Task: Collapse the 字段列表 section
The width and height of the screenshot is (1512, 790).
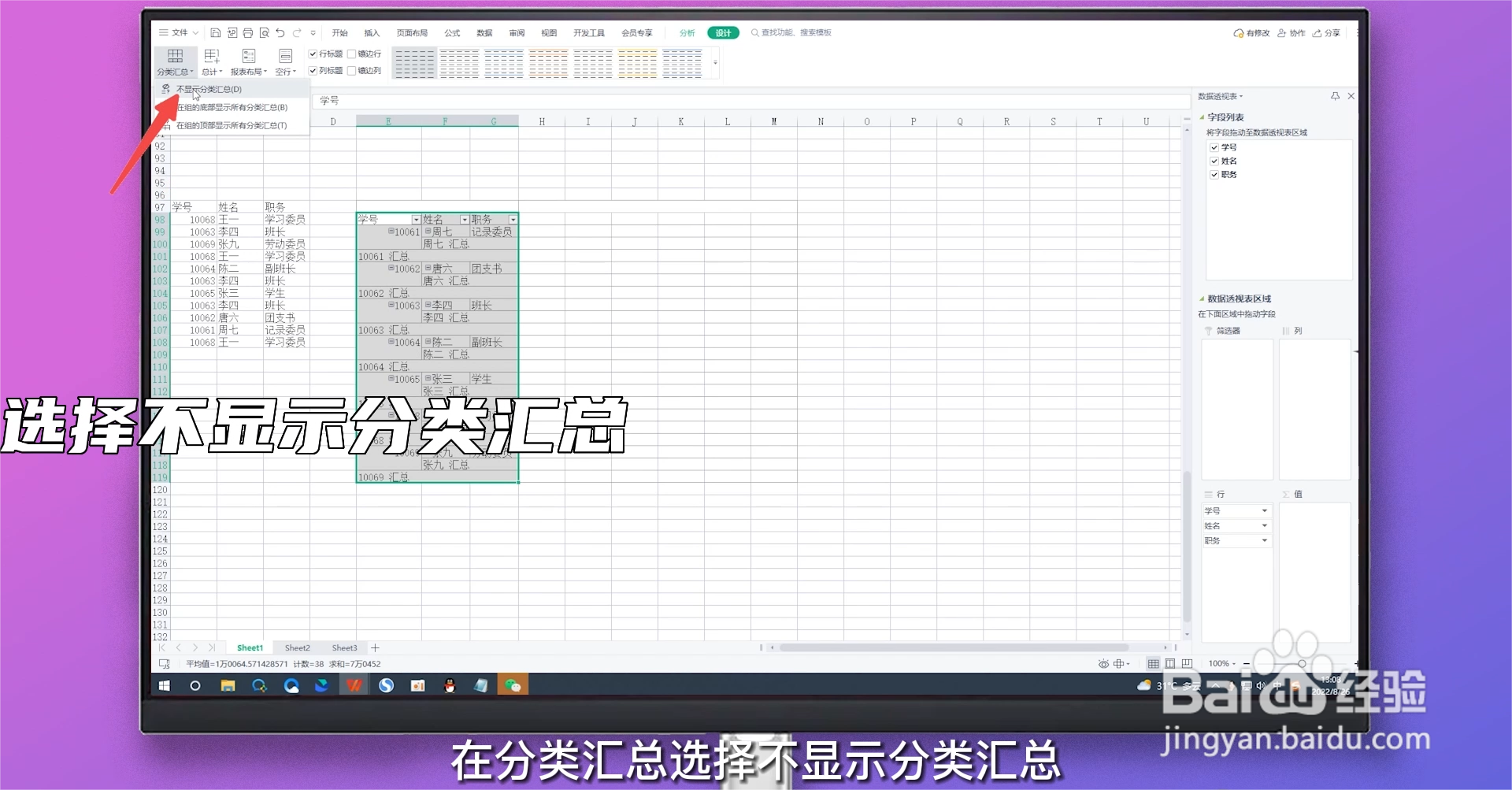Action: [1202, 117]
